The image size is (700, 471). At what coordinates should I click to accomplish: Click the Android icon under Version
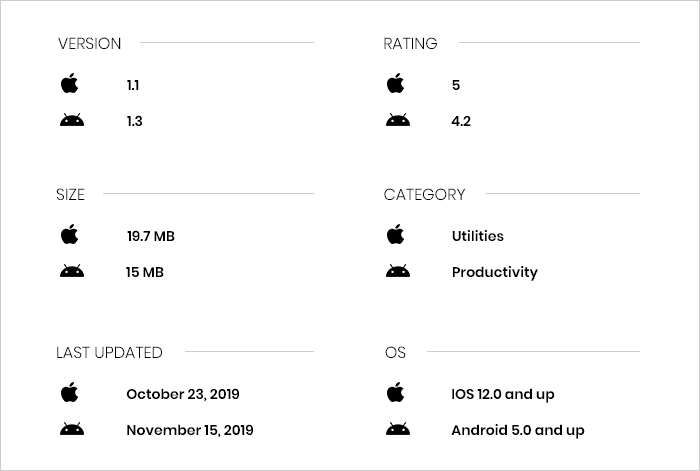(72, 120)
